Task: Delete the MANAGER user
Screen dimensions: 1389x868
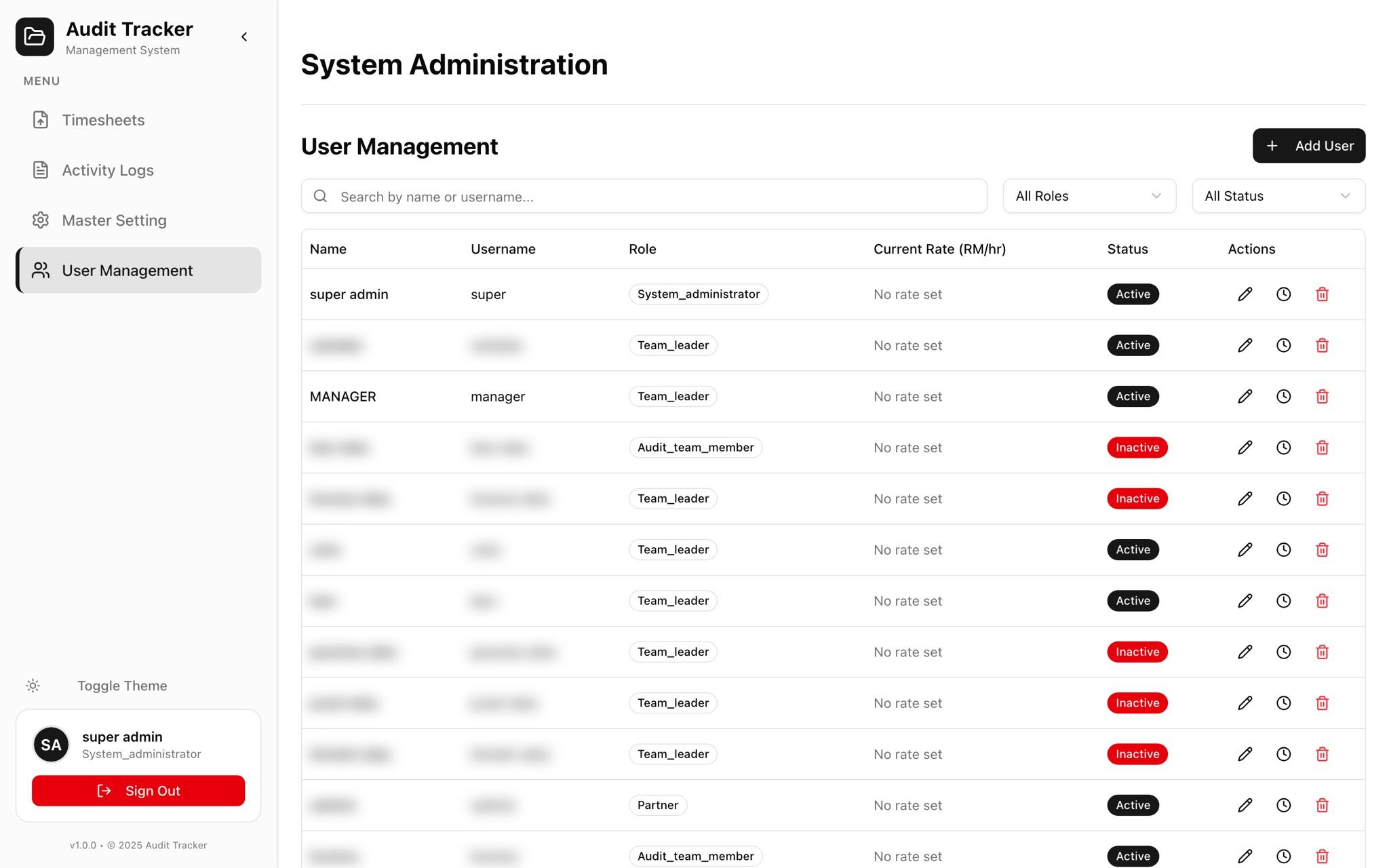Action: pyautogui.click(x=1322, y=396)
